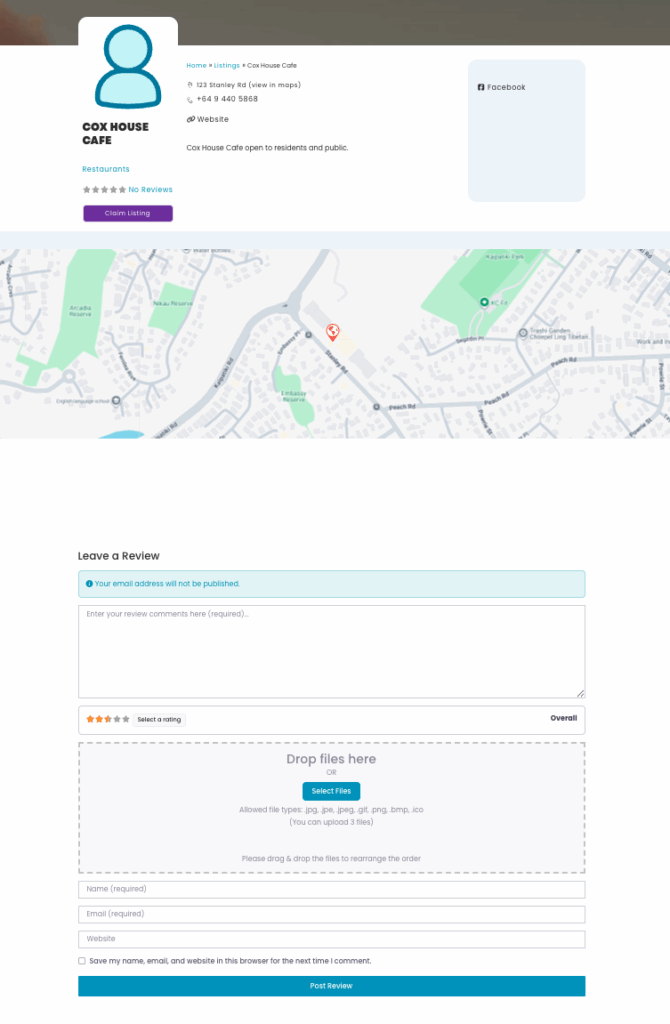Click the location icon beside 123 Stanley Rd
The width and height of the screenshot is (670, 1024).
190,86
